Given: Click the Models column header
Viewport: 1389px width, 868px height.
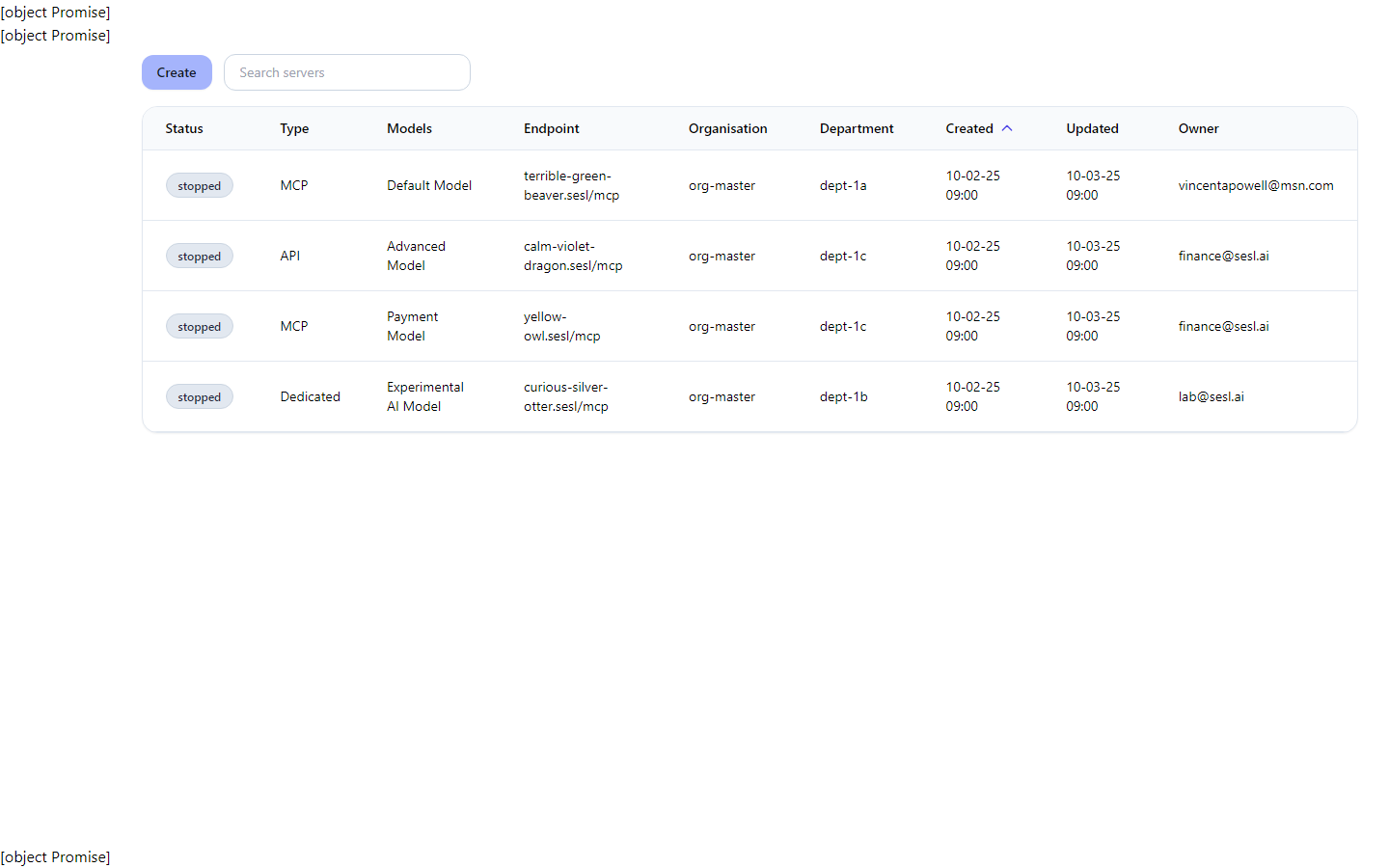Looking at the screenshot, I should (x=409, y=128).
